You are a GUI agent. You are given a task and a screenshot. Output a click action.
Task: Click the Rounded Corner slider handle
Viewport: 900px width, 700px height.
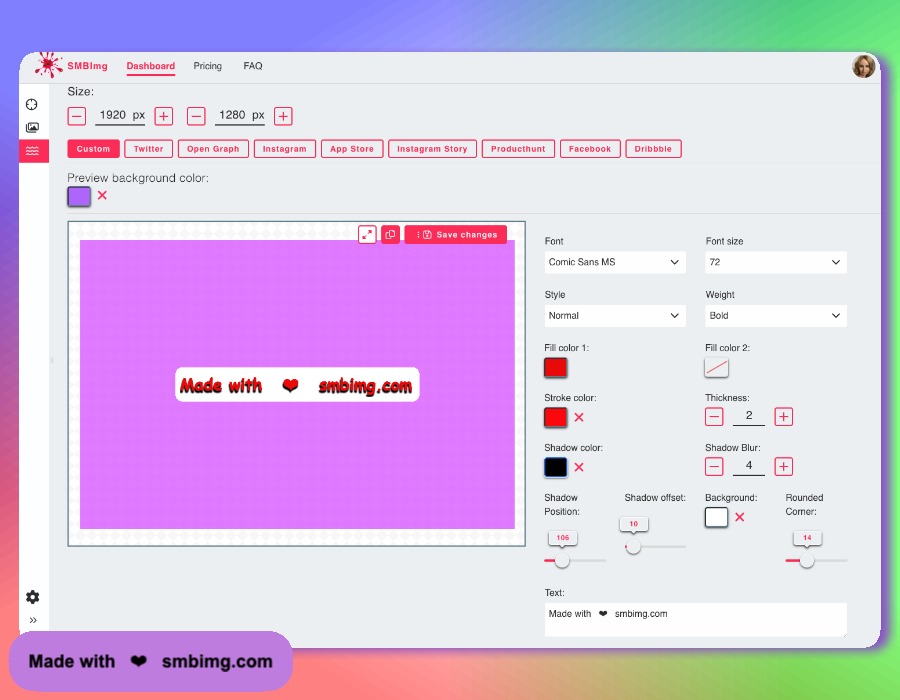(806, 561)
